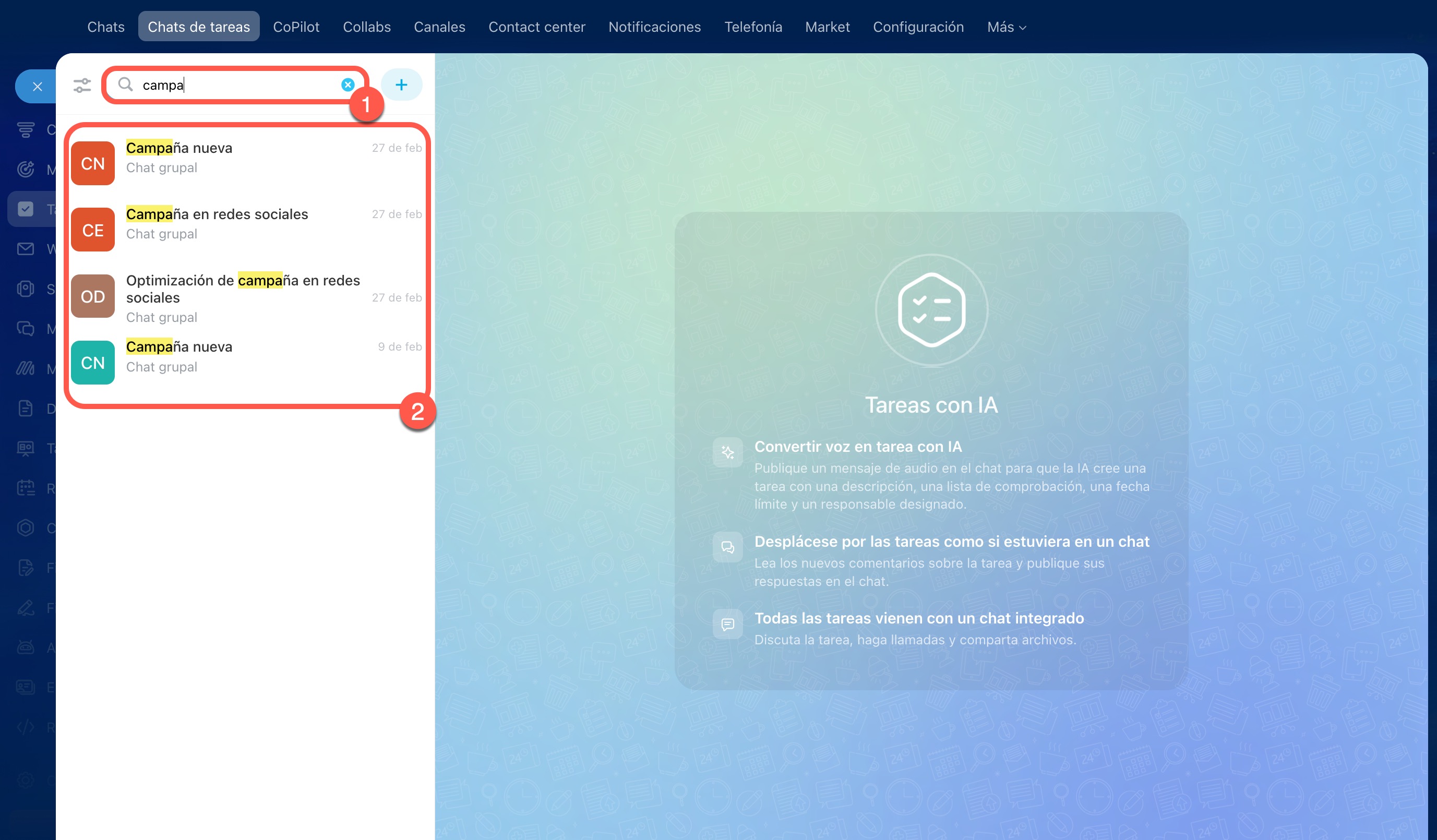Go to the Telefonía menu item
1437x840 pixels.
coord(753,27)
